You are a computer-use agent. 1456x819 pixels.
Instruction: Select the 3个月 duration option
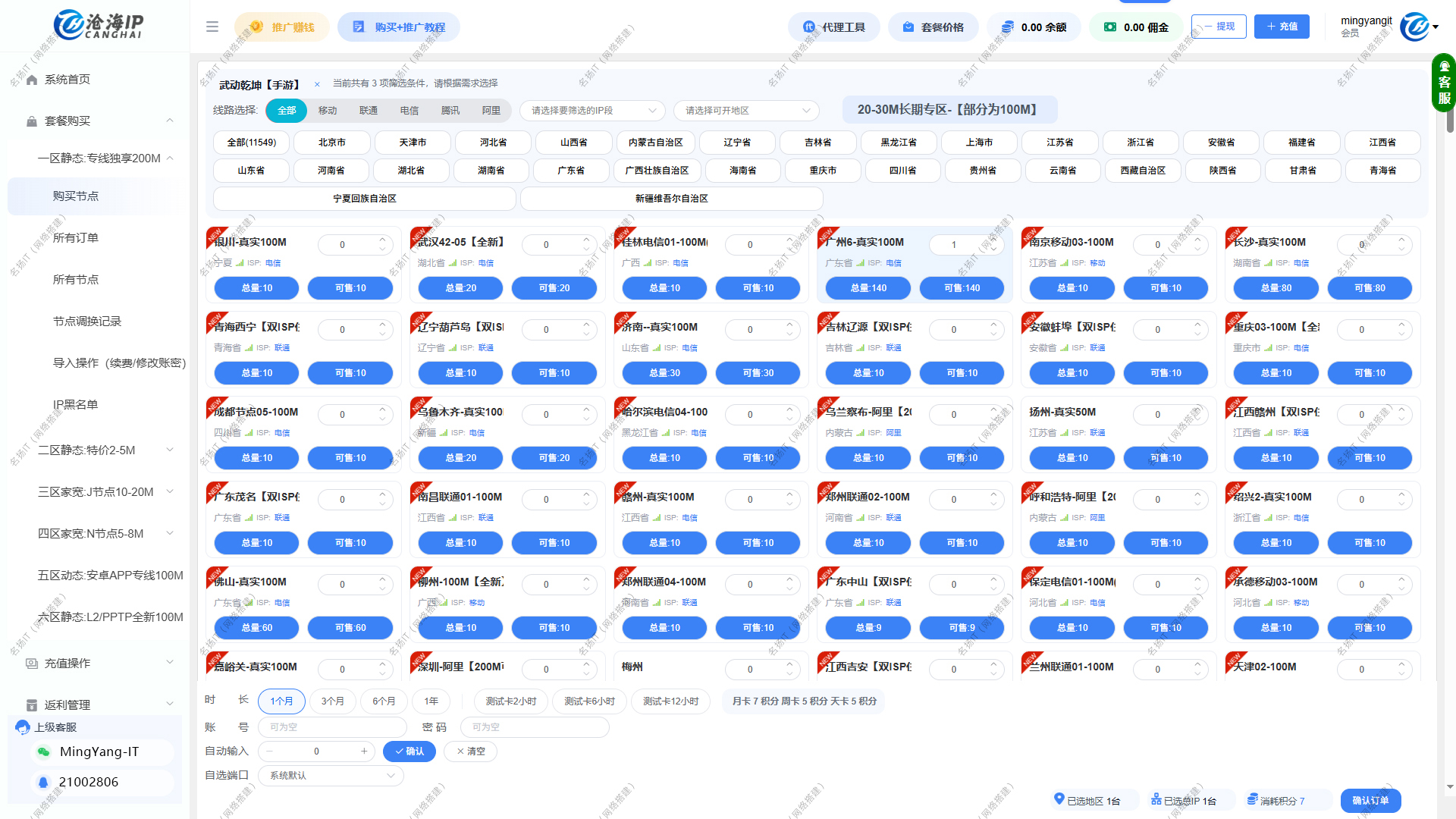click(332, 701)
